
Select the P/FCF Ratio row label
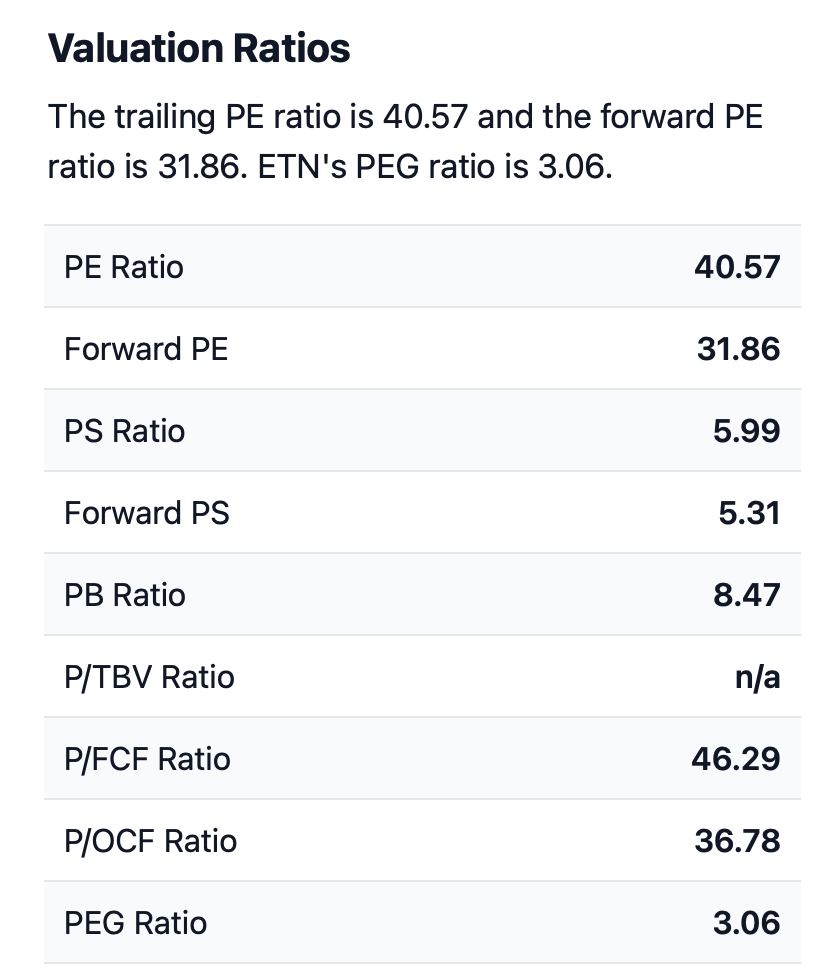[x=147, y=759]
